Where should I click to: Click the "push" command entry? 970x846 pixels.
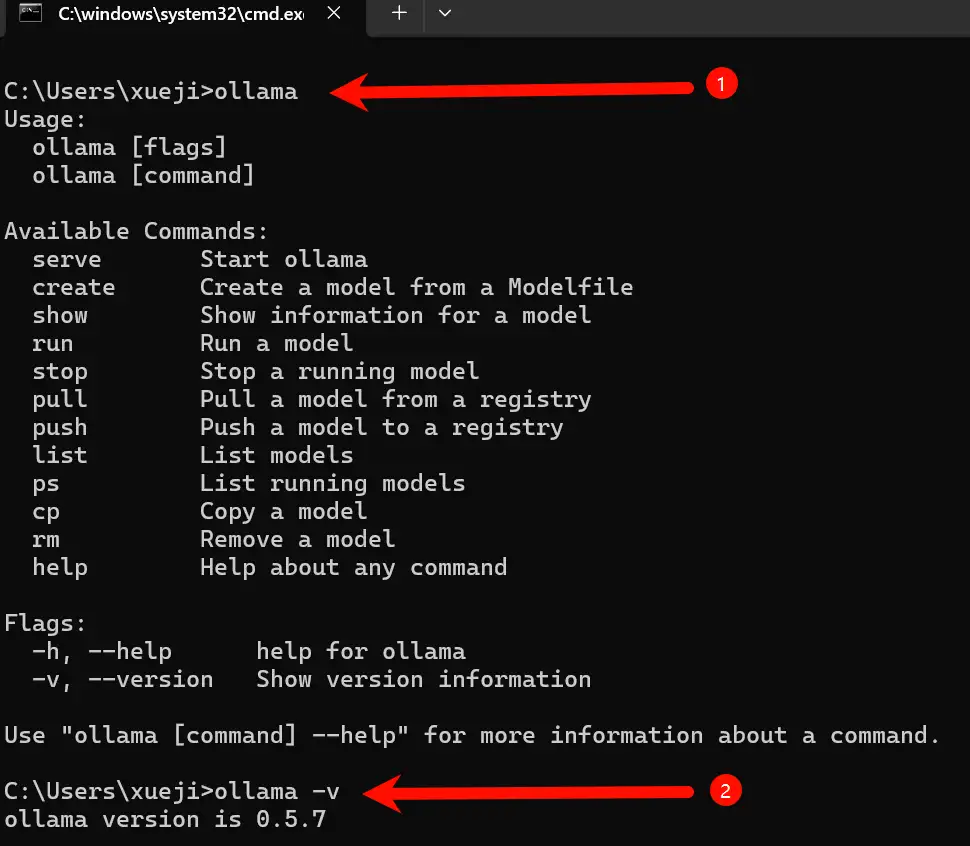pos(60,428)
